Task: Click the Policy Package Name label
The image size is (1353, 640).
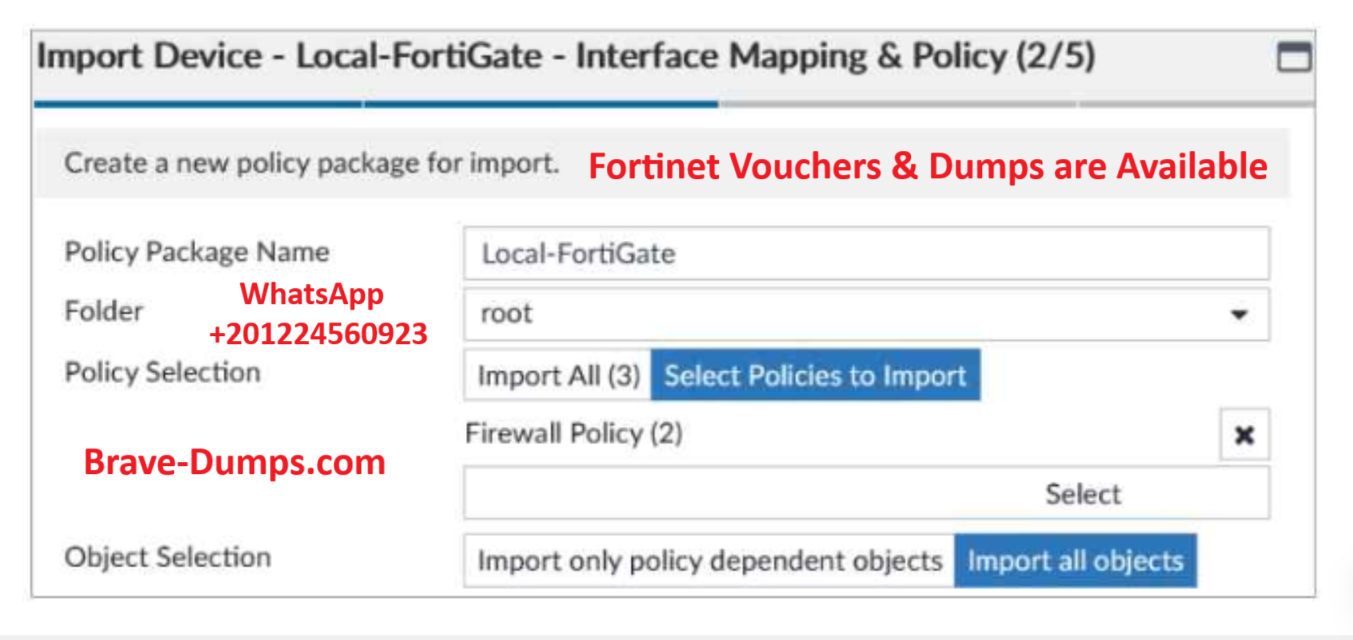Action: (x=197, y=252)
